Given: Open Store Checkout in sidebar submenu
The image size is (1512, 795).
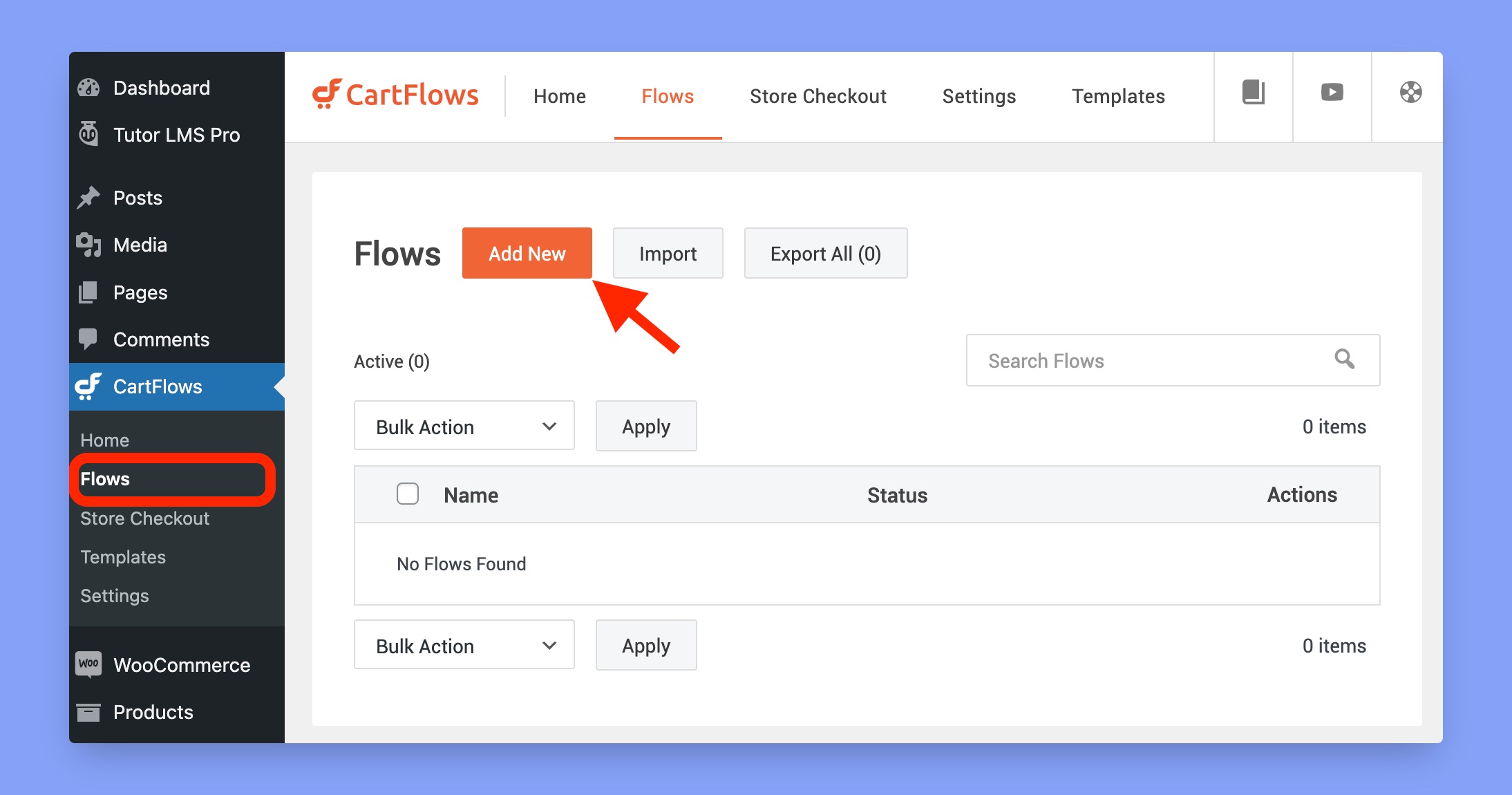Looking at the screenshot, I should point(144,518).
